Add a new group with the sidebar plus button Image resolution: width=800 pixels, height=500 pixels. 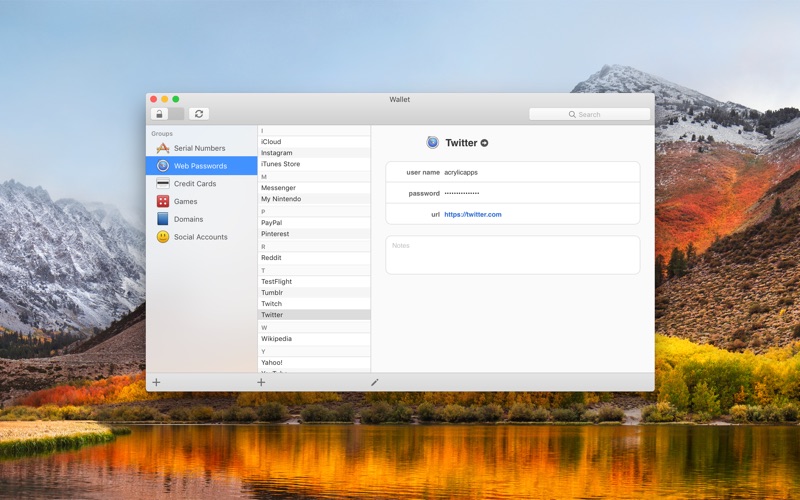tap(157, 382)
